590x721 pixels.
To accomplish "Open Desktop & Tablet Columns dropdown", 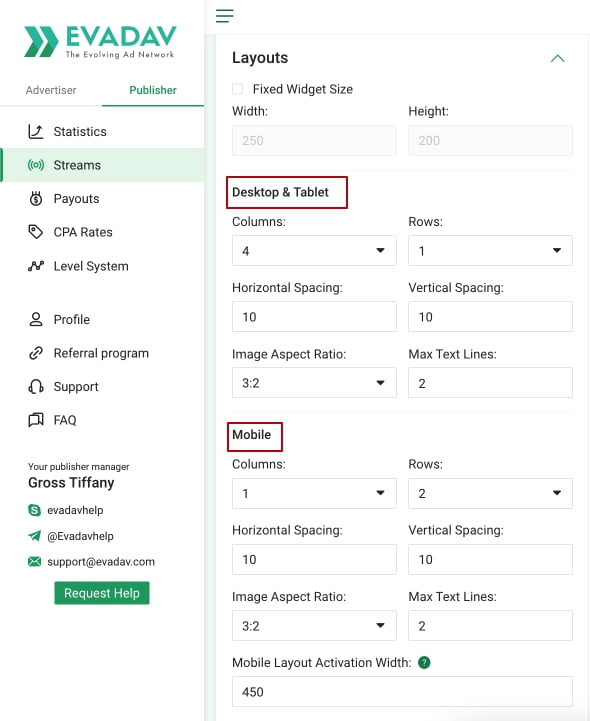I will 314,251.
